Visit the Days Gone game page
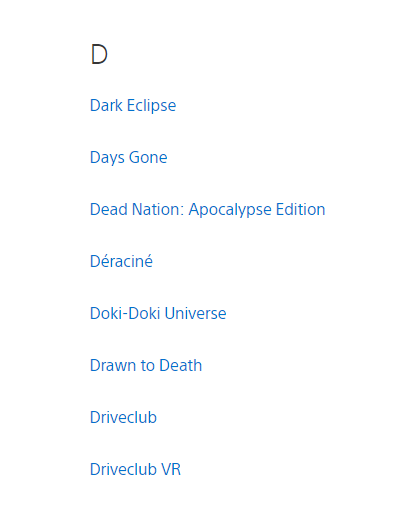Screen dimensions: 413x508 (128, 158)
